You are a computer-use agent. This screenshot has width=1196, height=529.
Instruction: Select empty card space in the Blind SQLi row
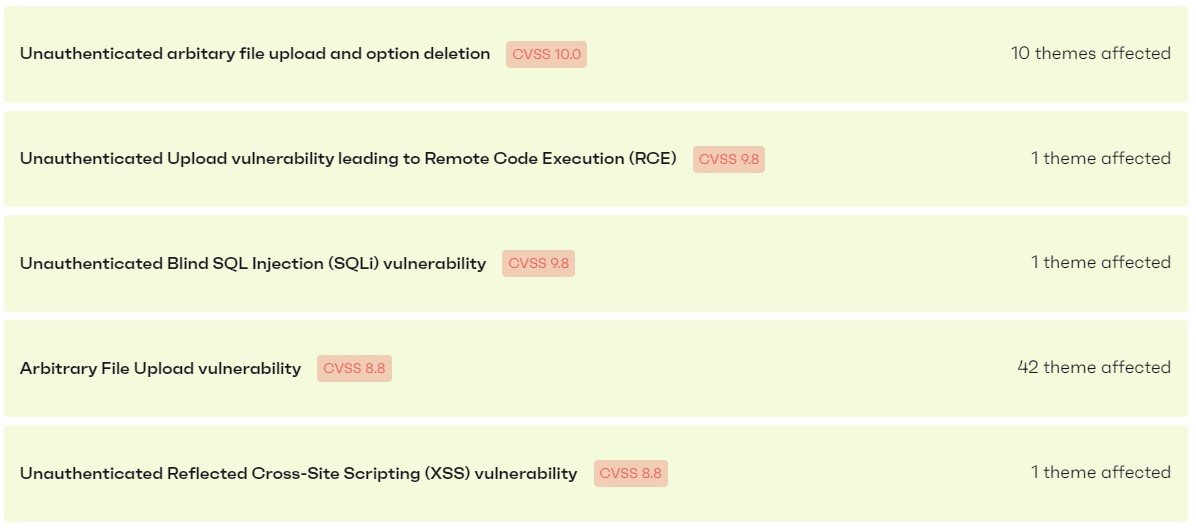[x=800, y=264]
